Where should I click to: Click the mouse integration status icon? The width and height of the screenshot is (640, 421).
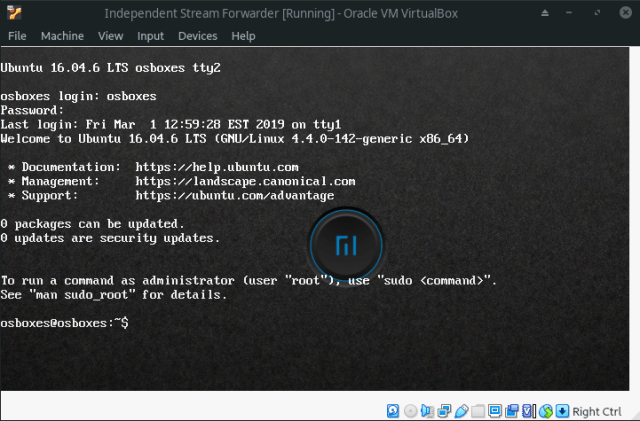click(546, 411)
